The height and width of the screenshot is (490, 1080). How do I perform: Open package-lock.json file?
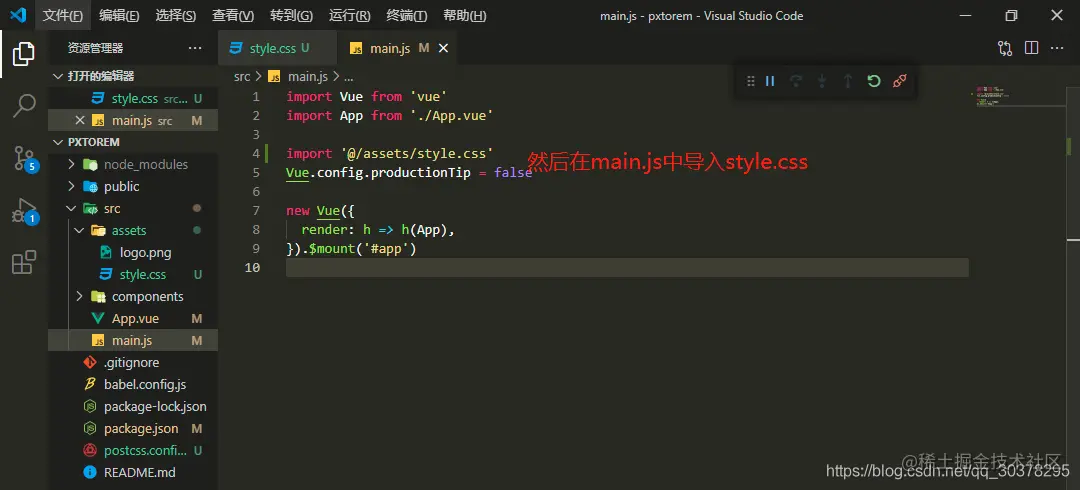coord(133,407)
